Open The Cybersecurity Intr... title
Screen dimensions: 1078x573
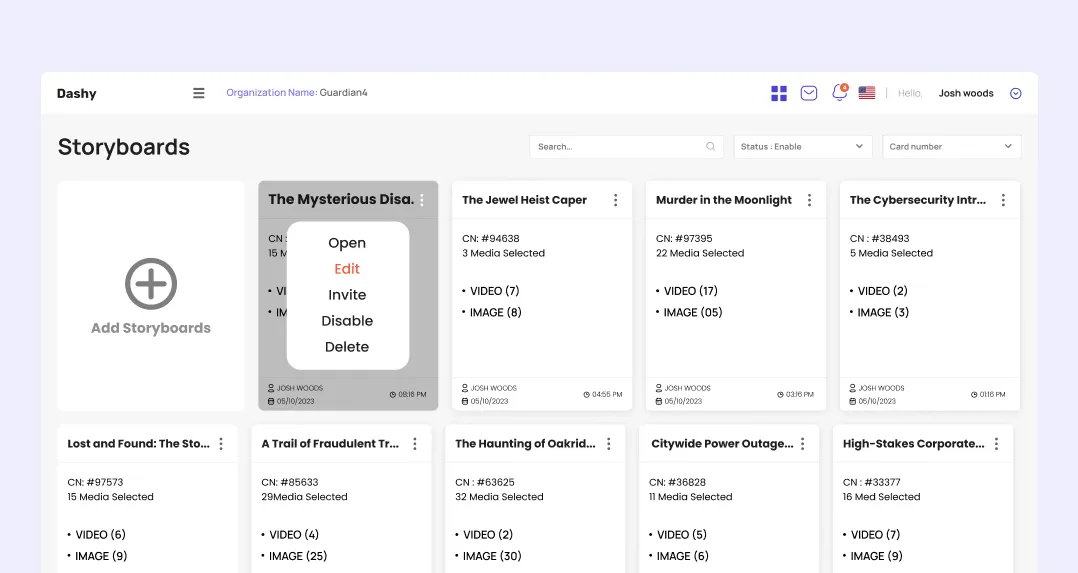918,200
